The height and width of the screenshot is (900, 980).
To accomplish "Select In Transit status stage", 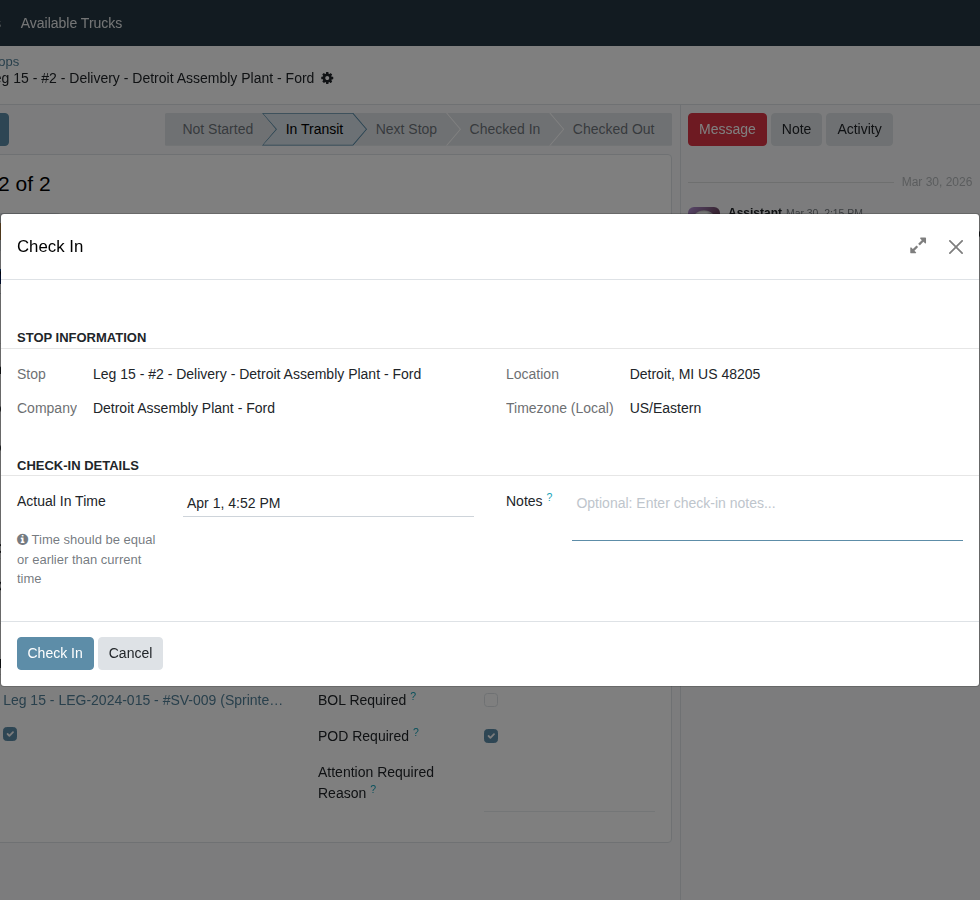I will pyautogui.click(x=314, y=129).
